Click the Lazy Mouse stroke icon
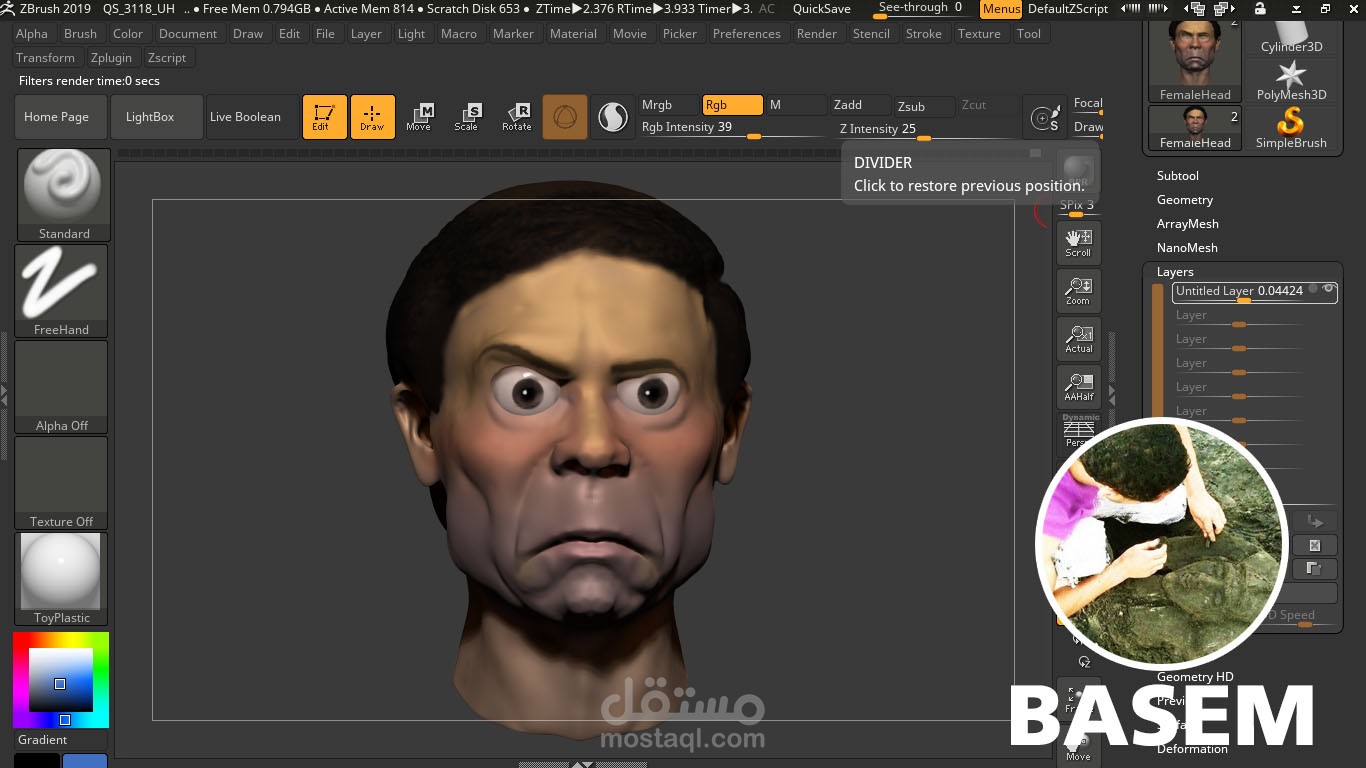 (x=1047, y=119)
